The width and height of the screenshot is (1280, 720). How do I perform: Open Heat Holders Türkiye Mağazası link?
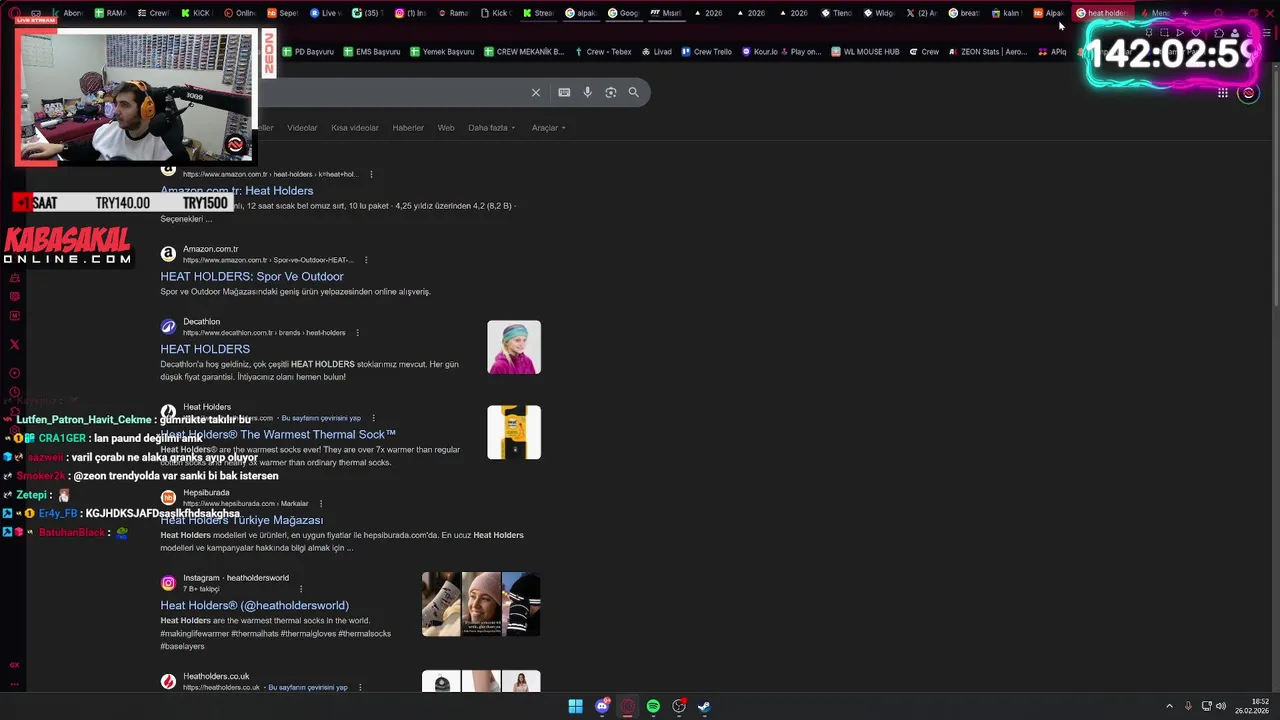(242, 520)
